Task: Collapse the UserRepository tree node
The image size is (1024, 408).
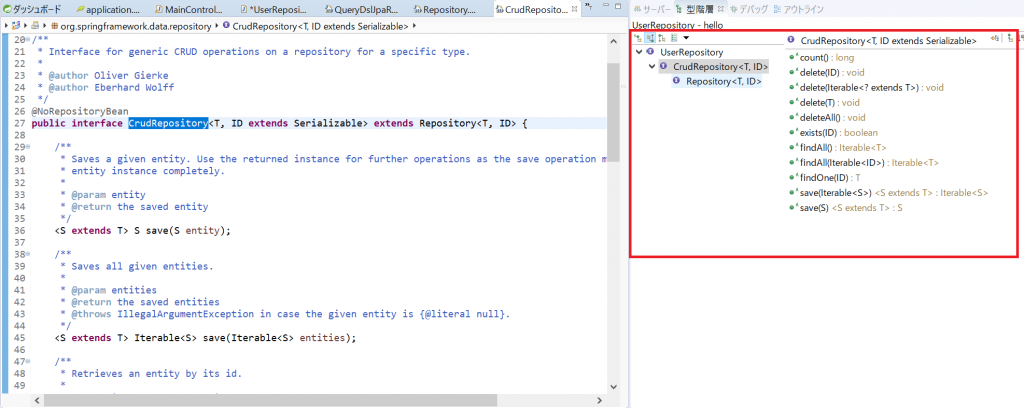Action: 639,52
